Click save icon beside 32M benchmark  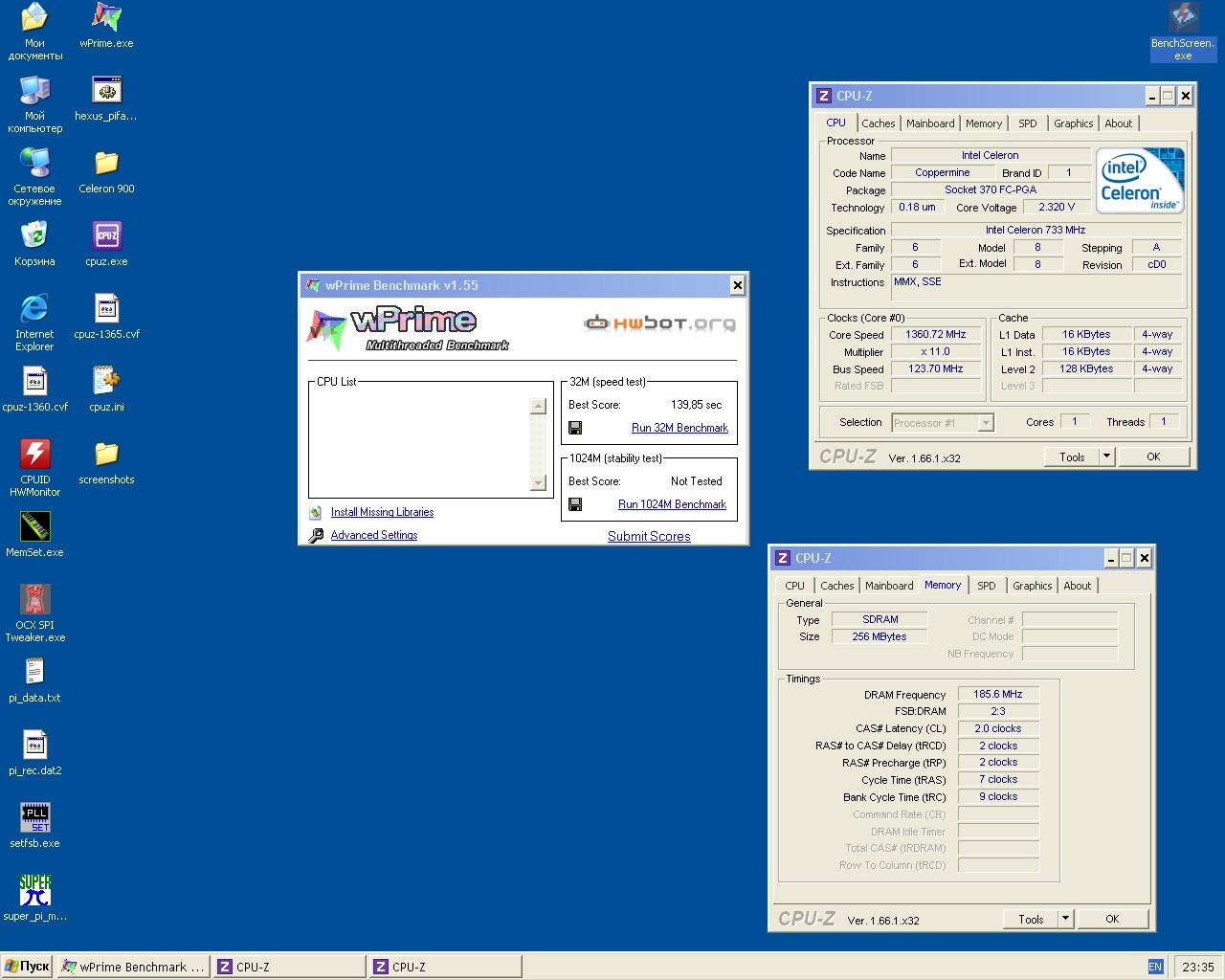[575, 428]
